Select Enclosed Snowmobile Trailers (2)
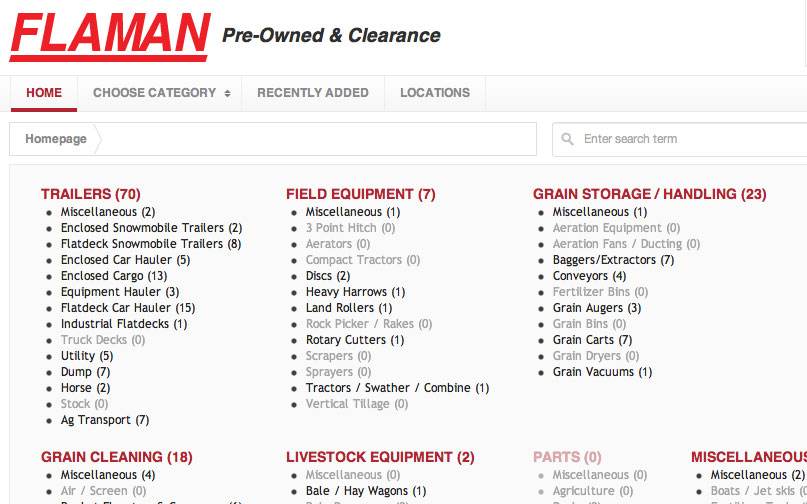 151,228
